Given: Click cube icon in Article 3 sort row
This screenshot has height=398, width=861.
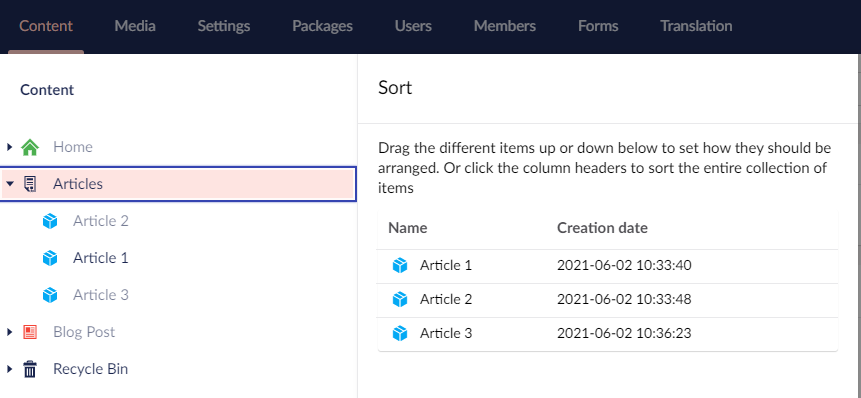Looking at the screenshot, I should point(400,334).
